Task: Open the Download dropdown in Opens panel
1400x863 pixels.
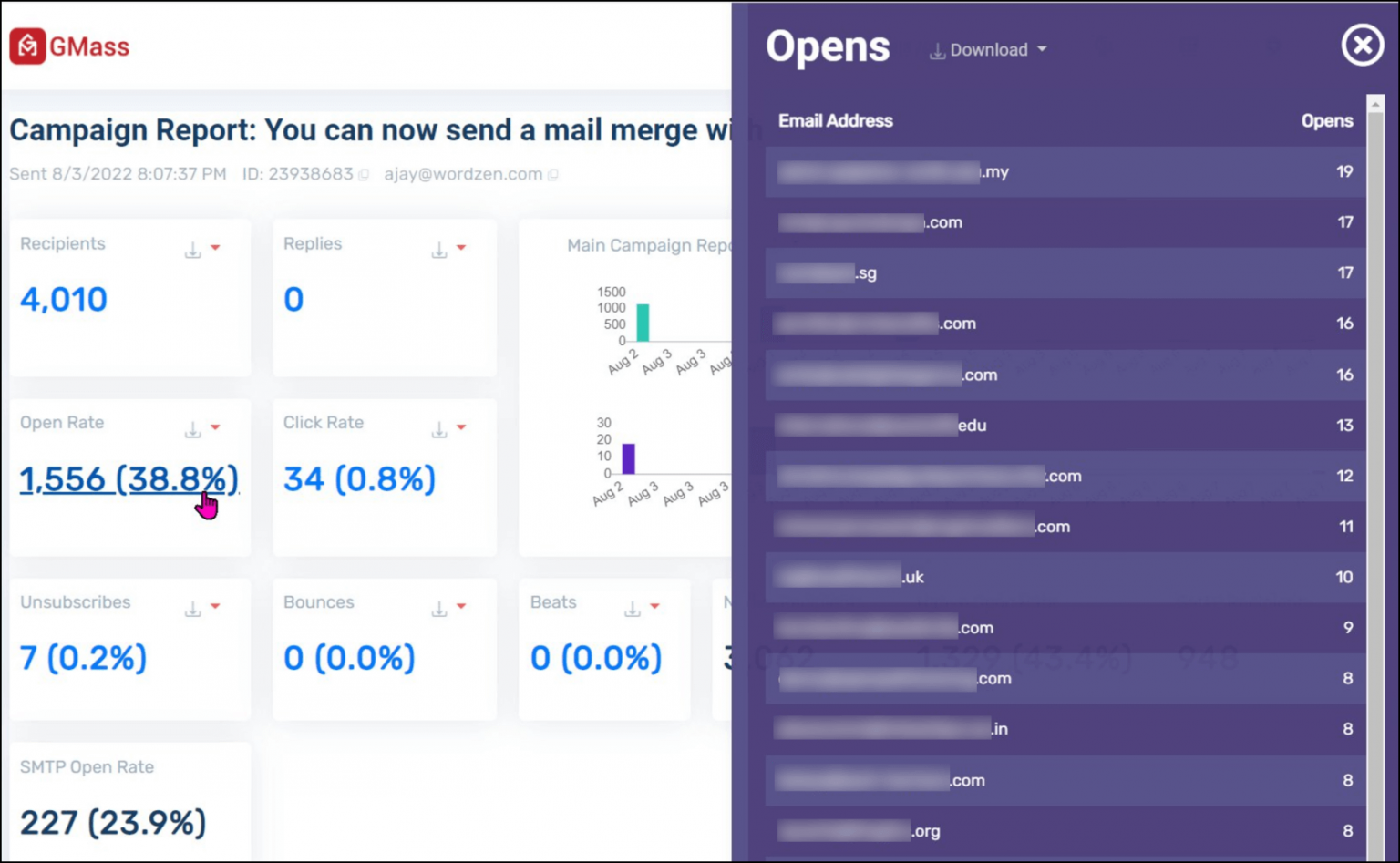Action: point(989,50)
